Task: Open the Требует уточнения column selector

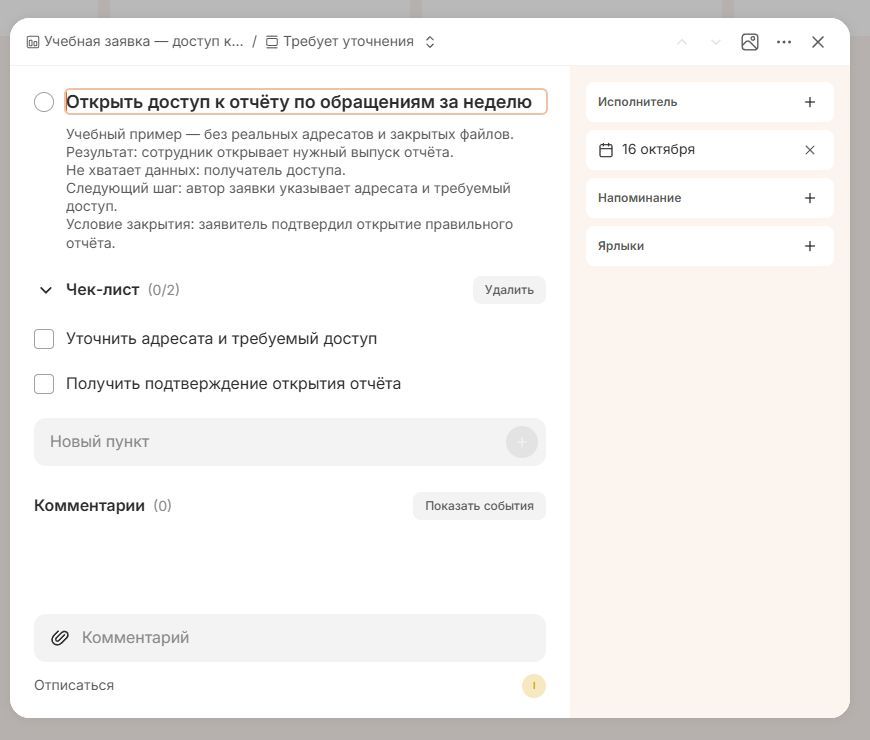Action: point(348,42)
